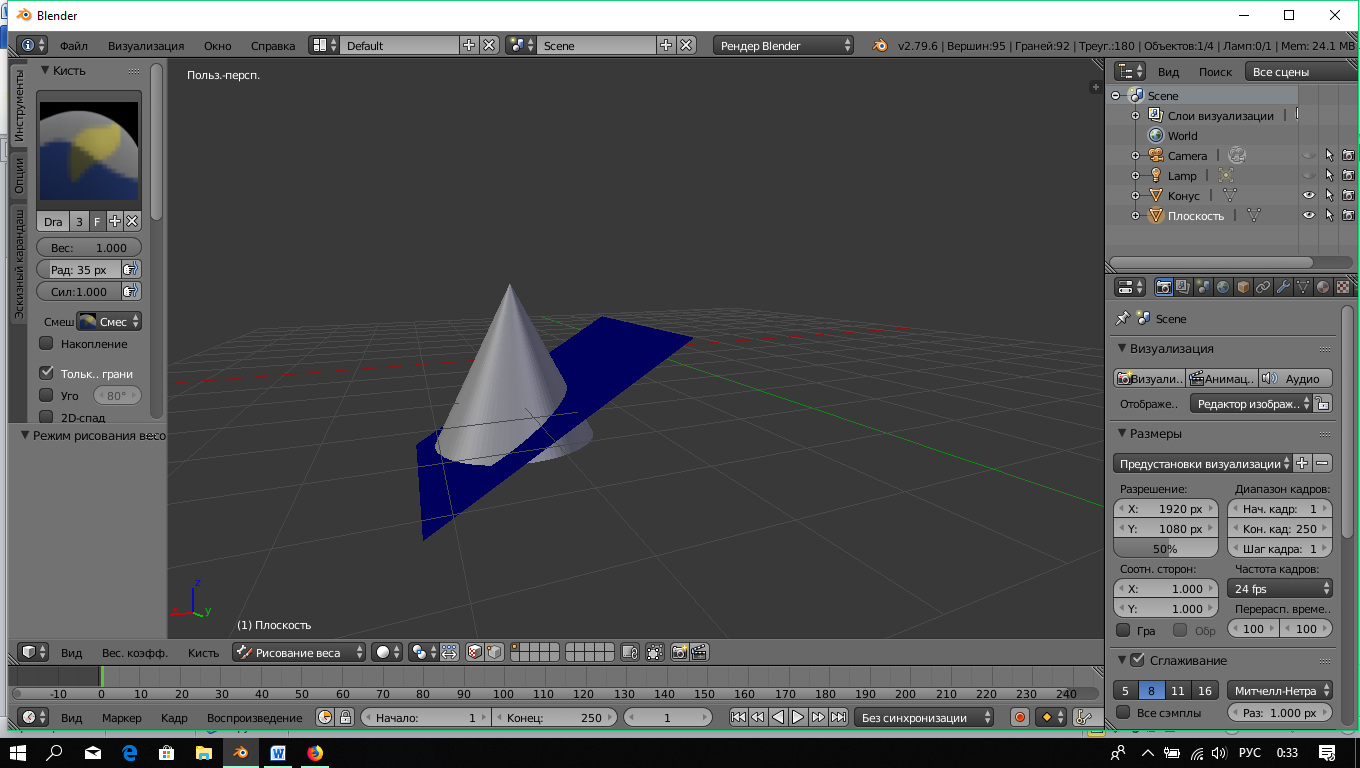Image resolution: width=1360 pixels, height=768 pixels.
Task: Open the Рендер Blender engine dropdown
Action: 784,46
